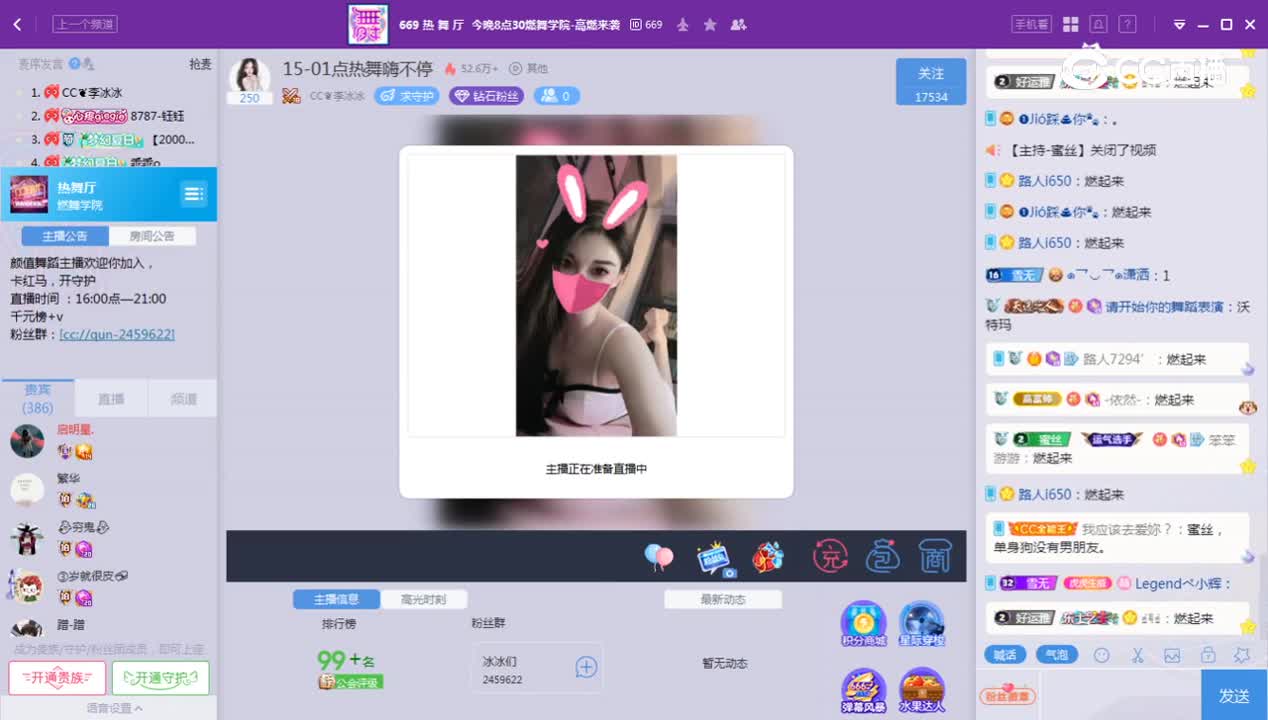Open the 弹幕风暴 activity icon
Screen dimensions: 1268x720
(x=864, y=690)
